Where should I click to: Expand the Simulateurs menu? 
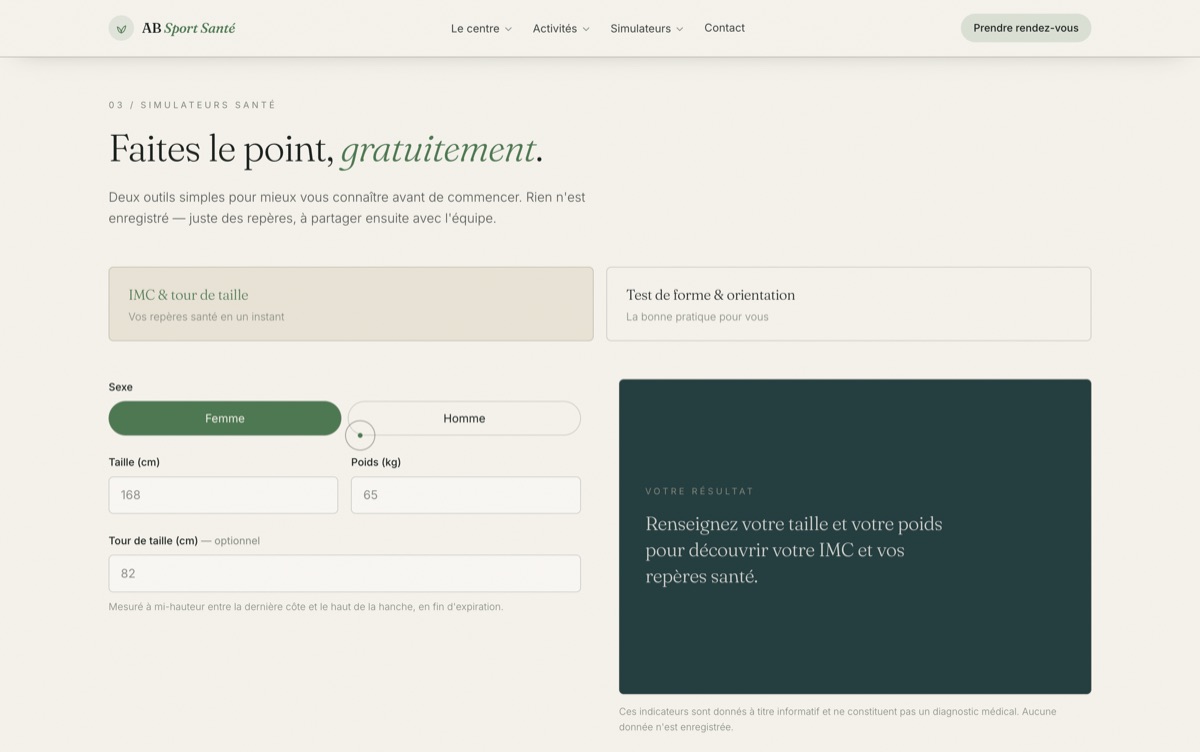647,28
